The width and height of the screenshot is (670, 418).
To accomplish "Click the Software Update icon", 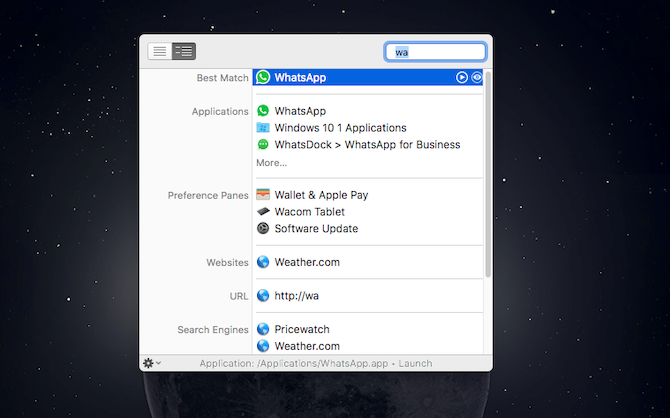I will pos(263,228).
